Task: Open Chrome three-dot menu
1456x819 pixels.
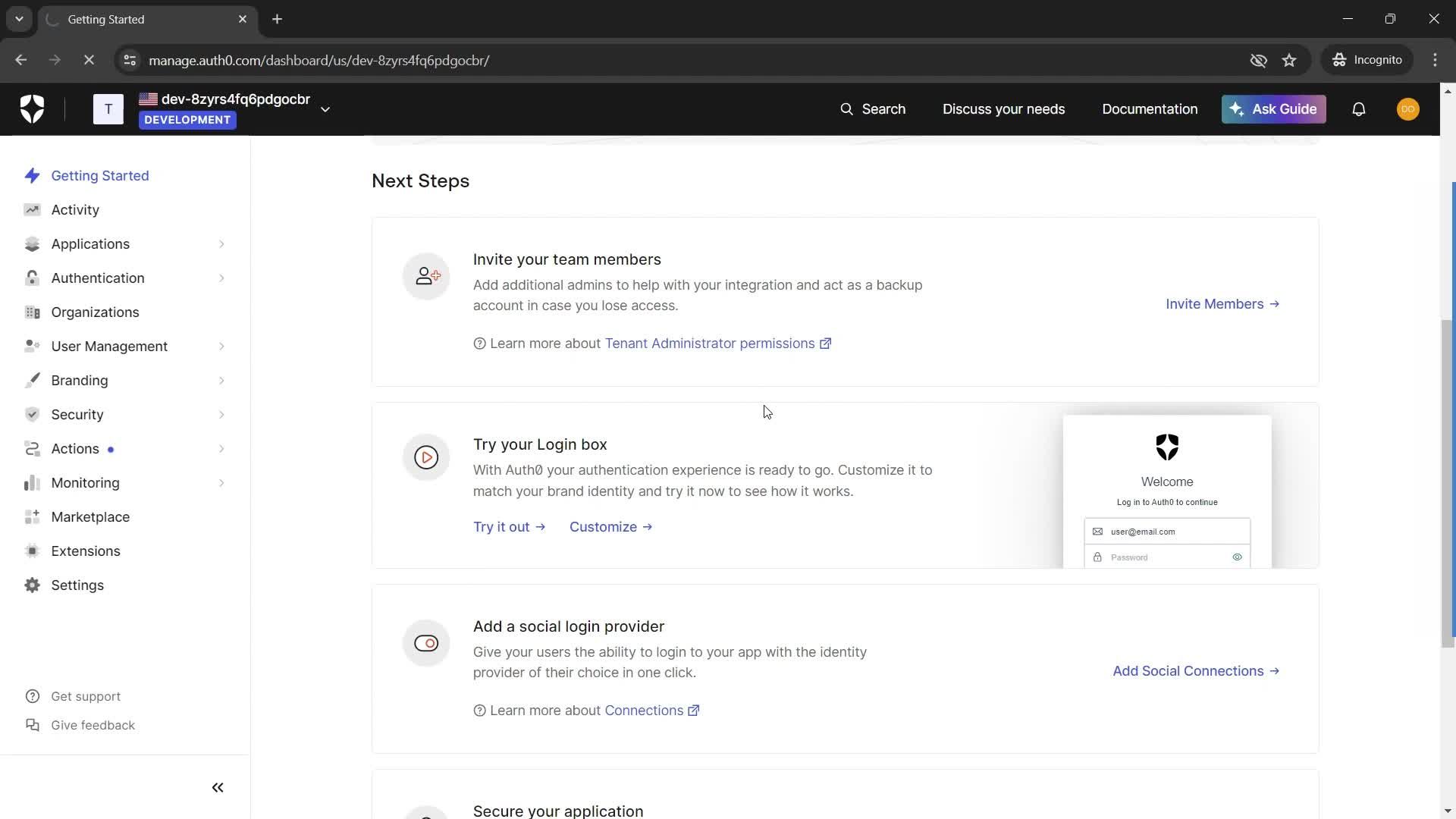Action: 1435,60
